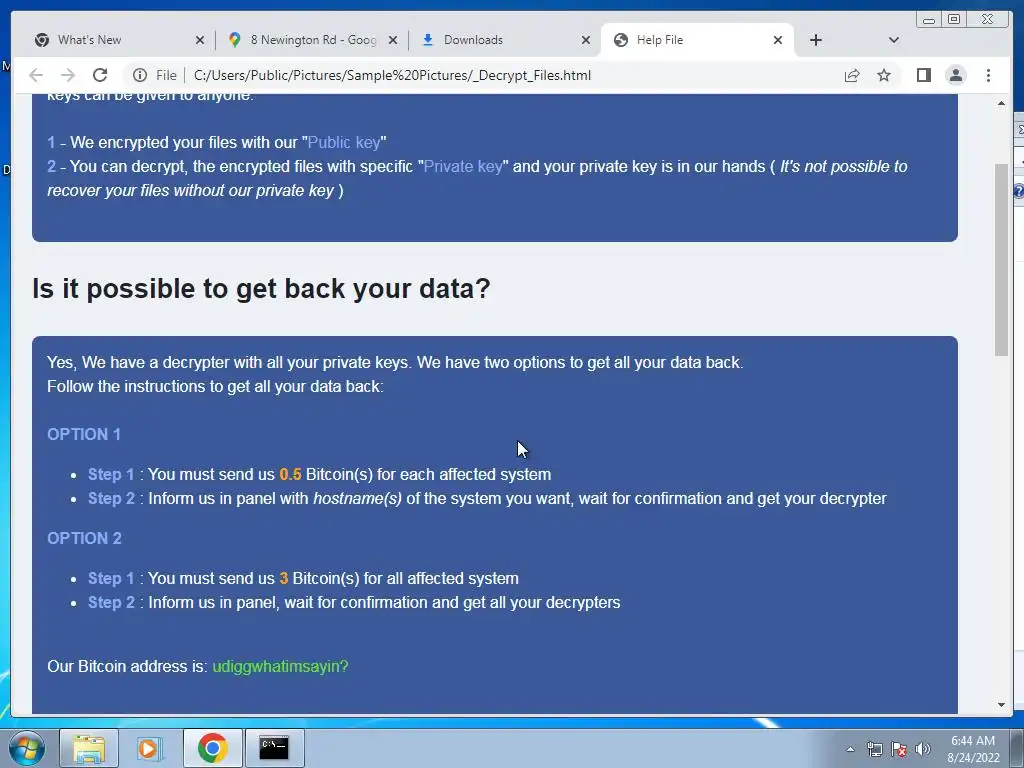The image size is (1024, 768).
Task: Bookmark this page with the star icon
Action: pos(884,75)
